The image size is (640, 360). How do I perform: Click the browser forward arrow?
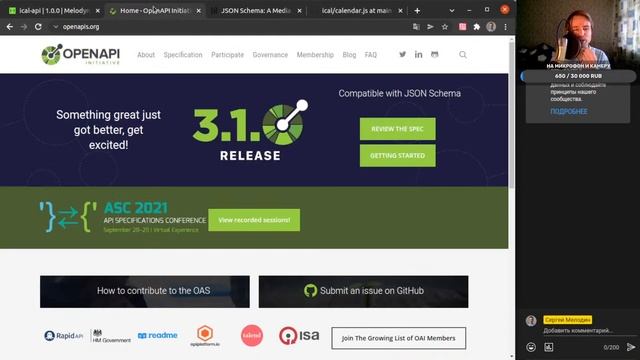[x=24, y=27]
